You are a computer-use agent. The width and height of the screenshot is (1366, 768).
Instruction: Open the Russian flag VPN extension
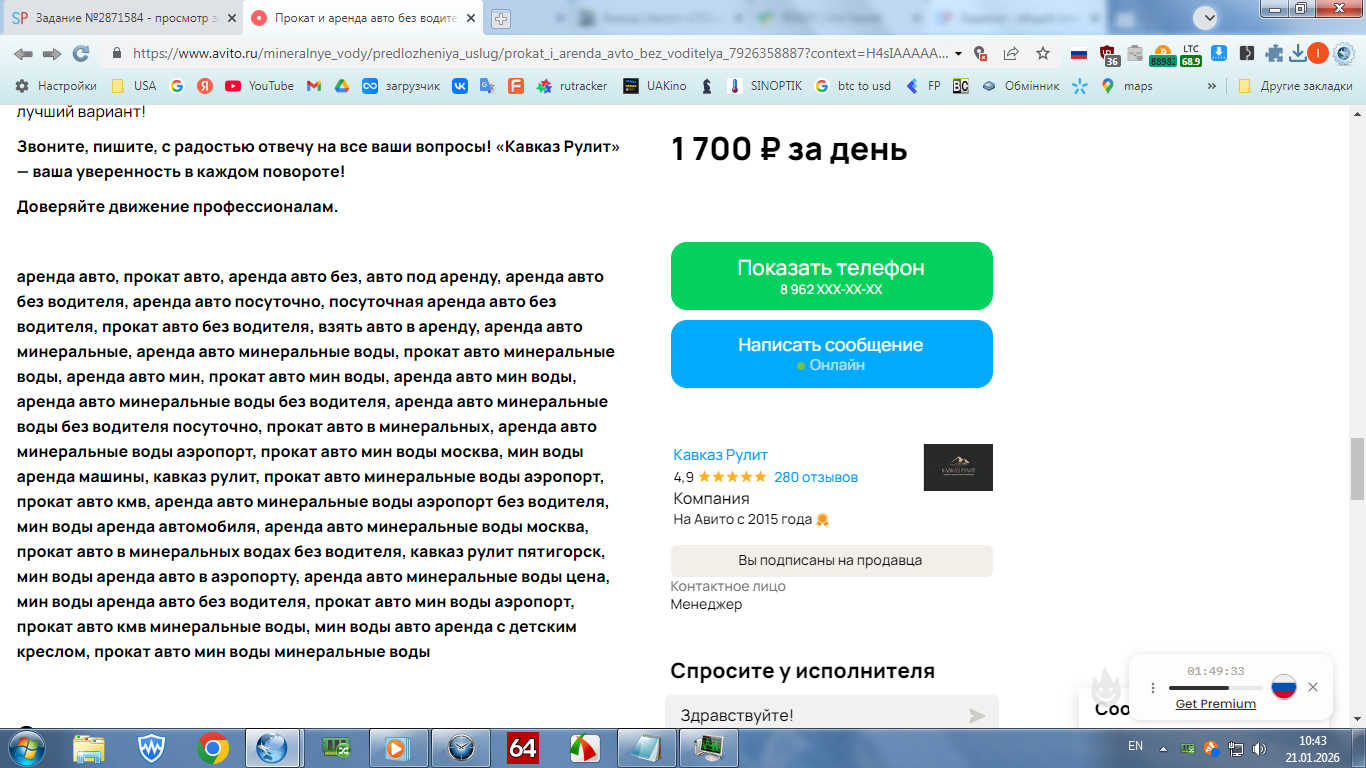click(1079, 54)
